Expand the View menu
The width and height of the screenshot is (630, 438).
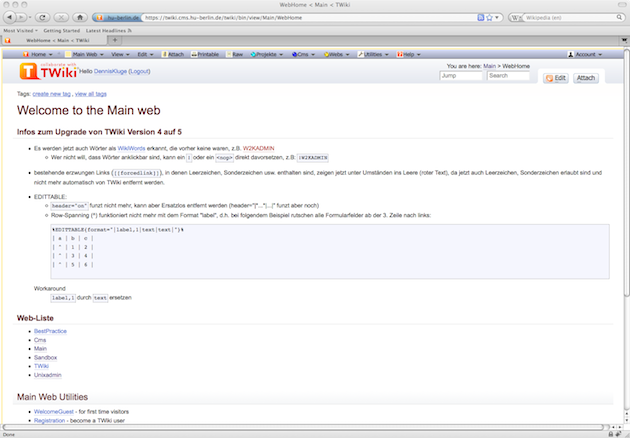point(120,54)
